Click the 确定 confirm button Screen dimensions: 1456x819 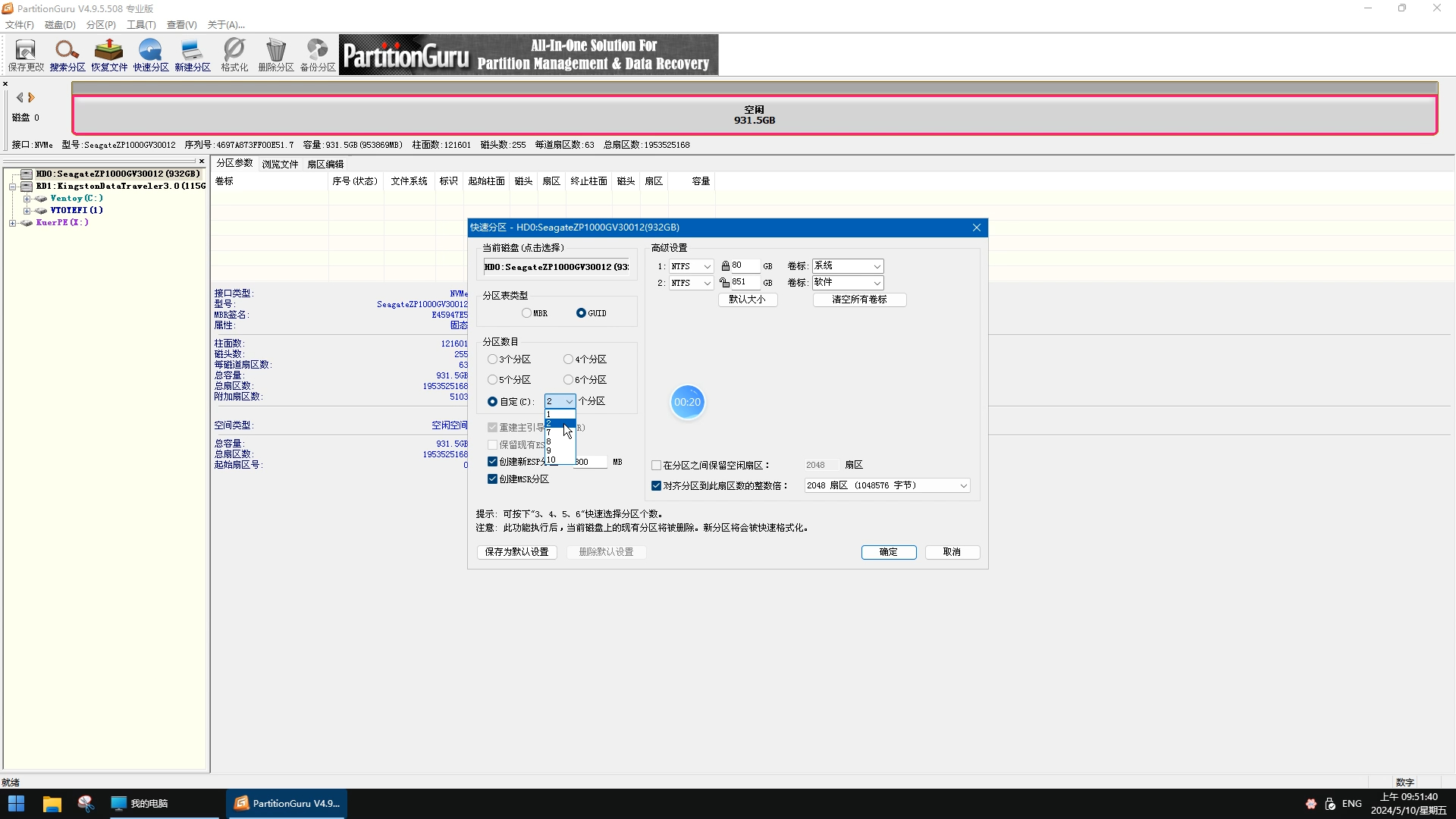(x=888, y=552)
